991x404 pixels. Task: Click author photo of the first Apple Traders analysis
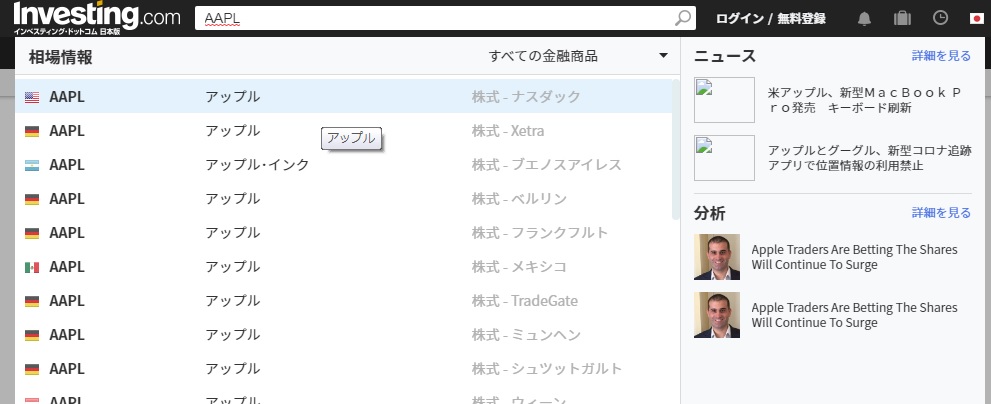pyautogui.click(x=717, y=257)
